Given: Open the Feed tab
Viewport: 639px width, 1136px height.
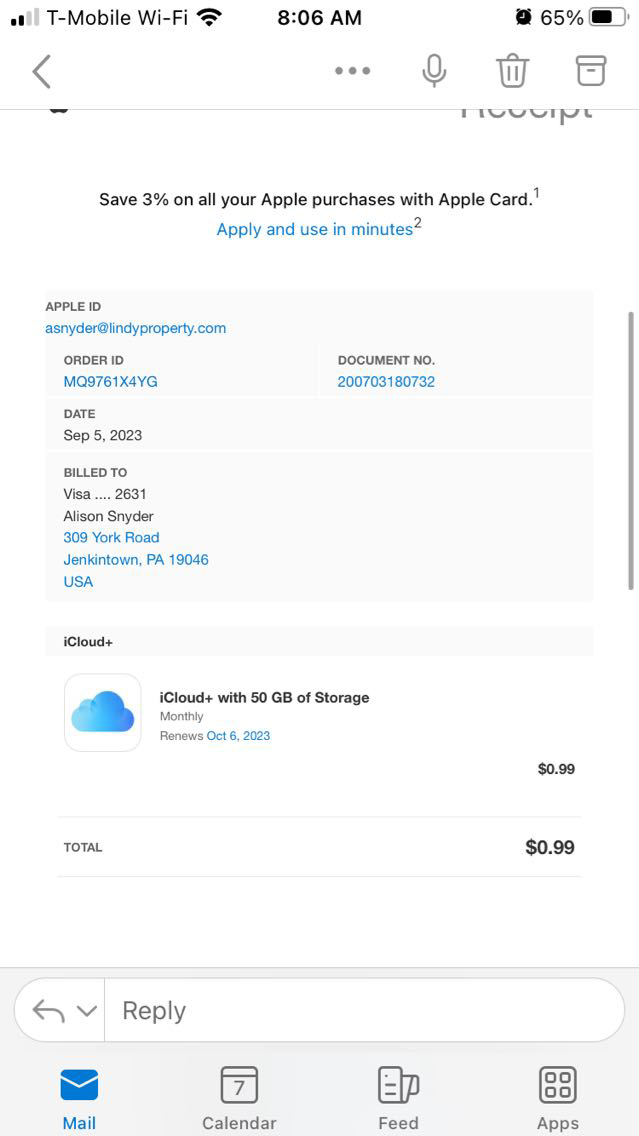Looking at the screenshot, I should (398, 1098).
